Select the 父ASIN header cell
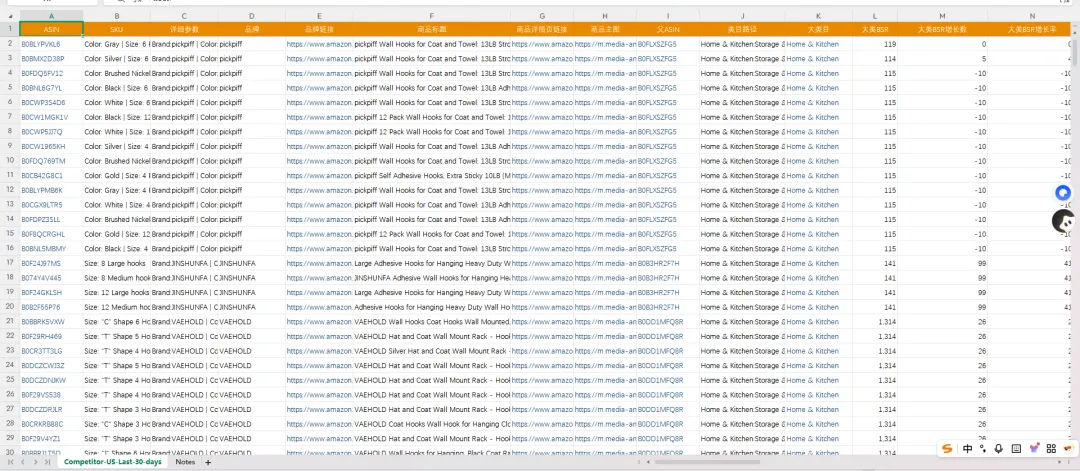This screenshot has height=471, width=1080. [x=668, y=29]
